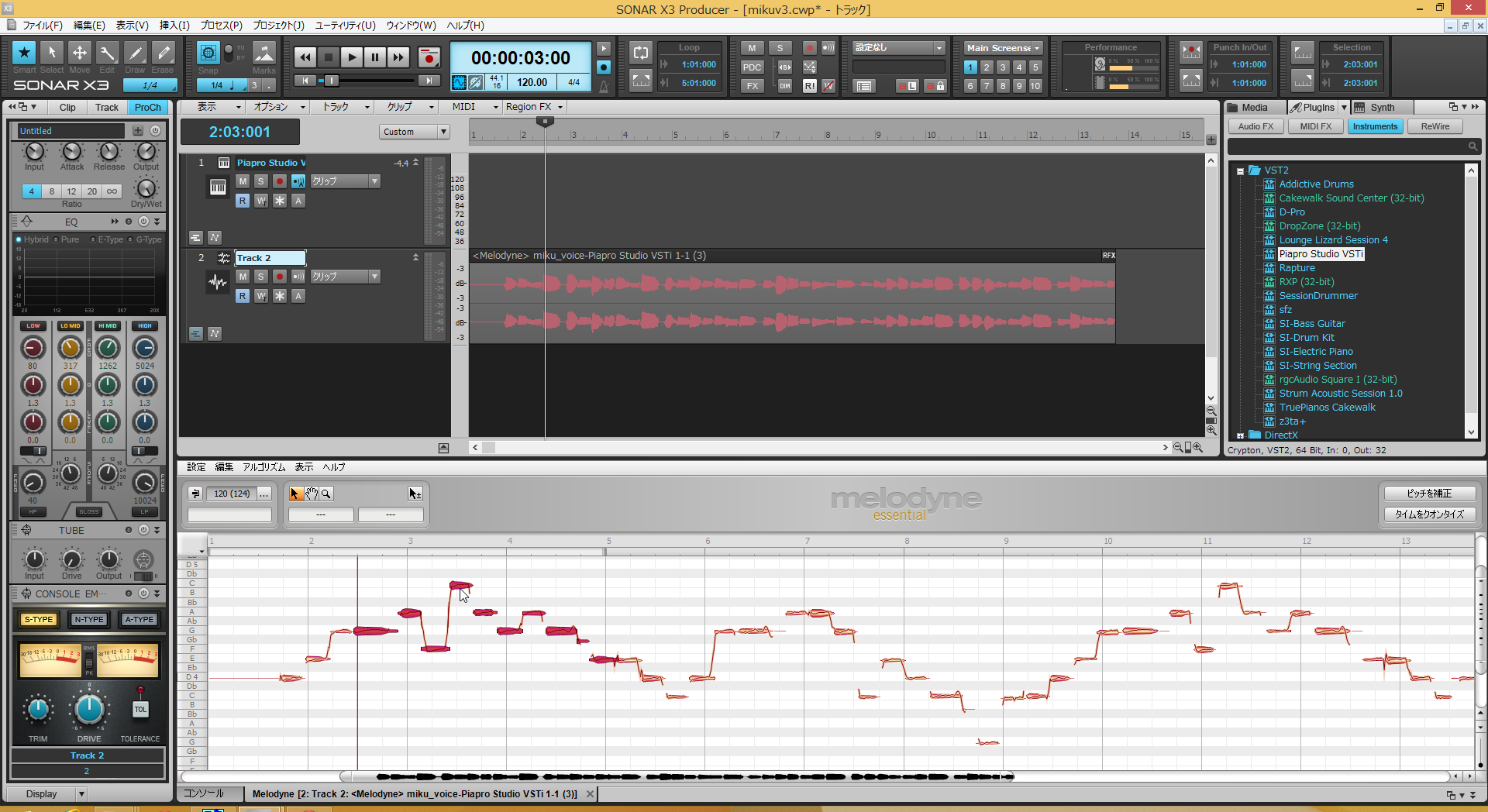Open the Synth browser tab

pos(1383,108)
